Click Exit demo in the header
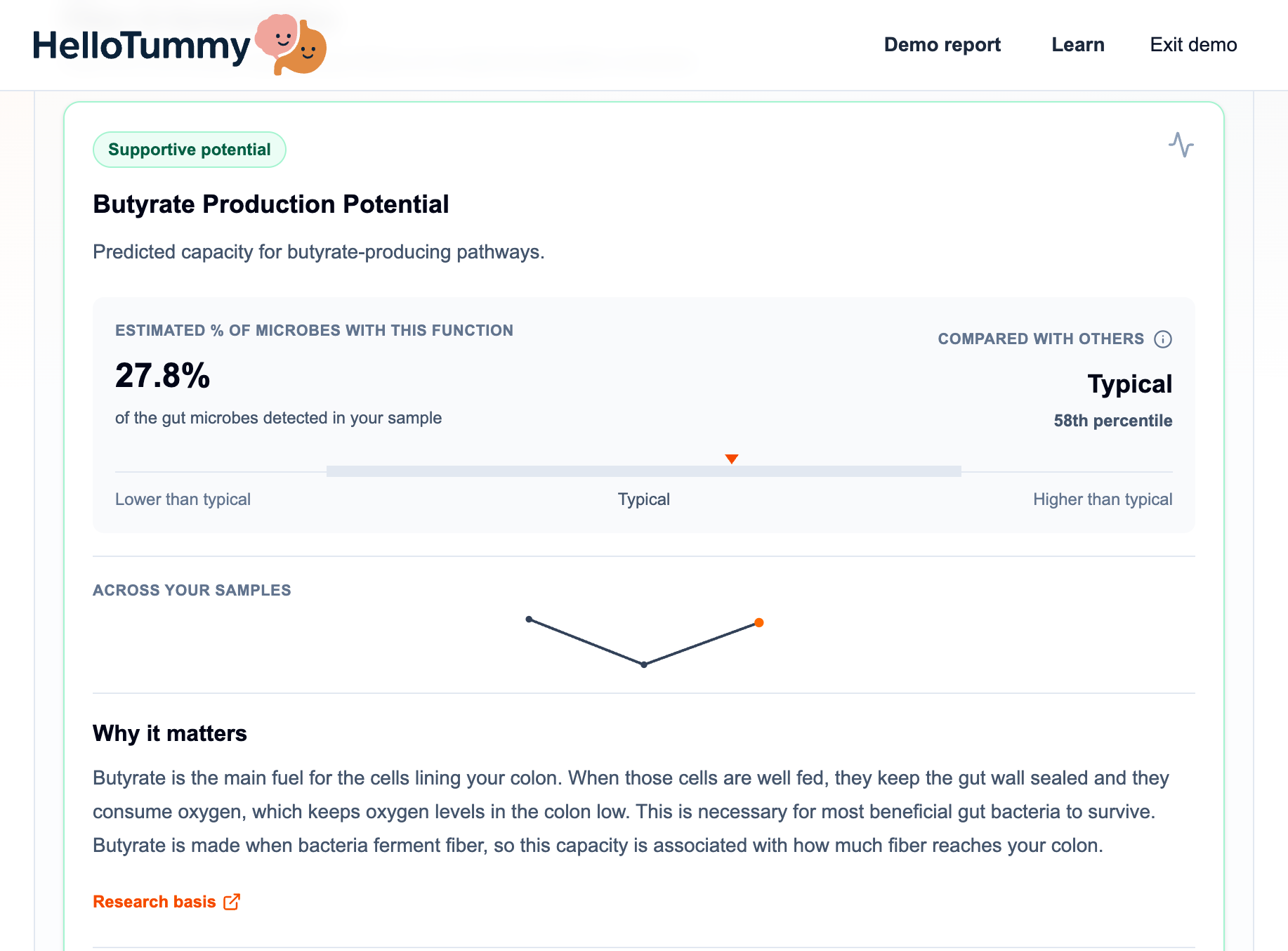Screen dimensions: 1288x951 point(1193,45)
